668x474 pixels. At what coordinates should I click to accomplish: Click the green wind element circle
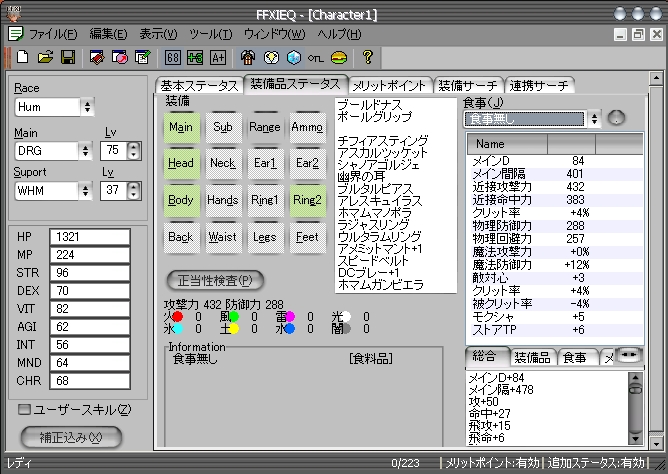[234, 317]
